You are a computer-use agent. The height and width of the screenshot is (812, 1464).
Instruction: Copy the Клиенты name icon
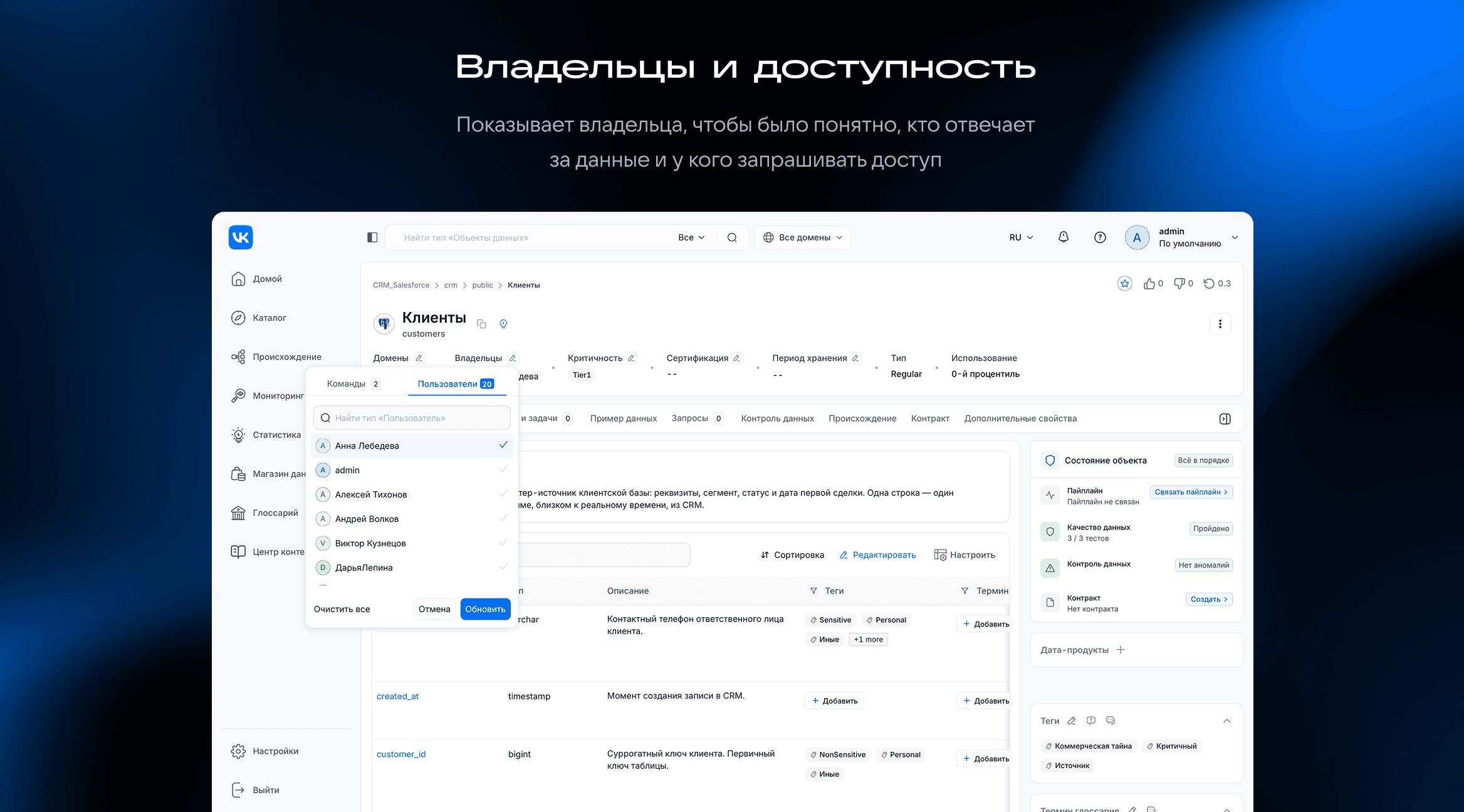(x=481, y=324)
